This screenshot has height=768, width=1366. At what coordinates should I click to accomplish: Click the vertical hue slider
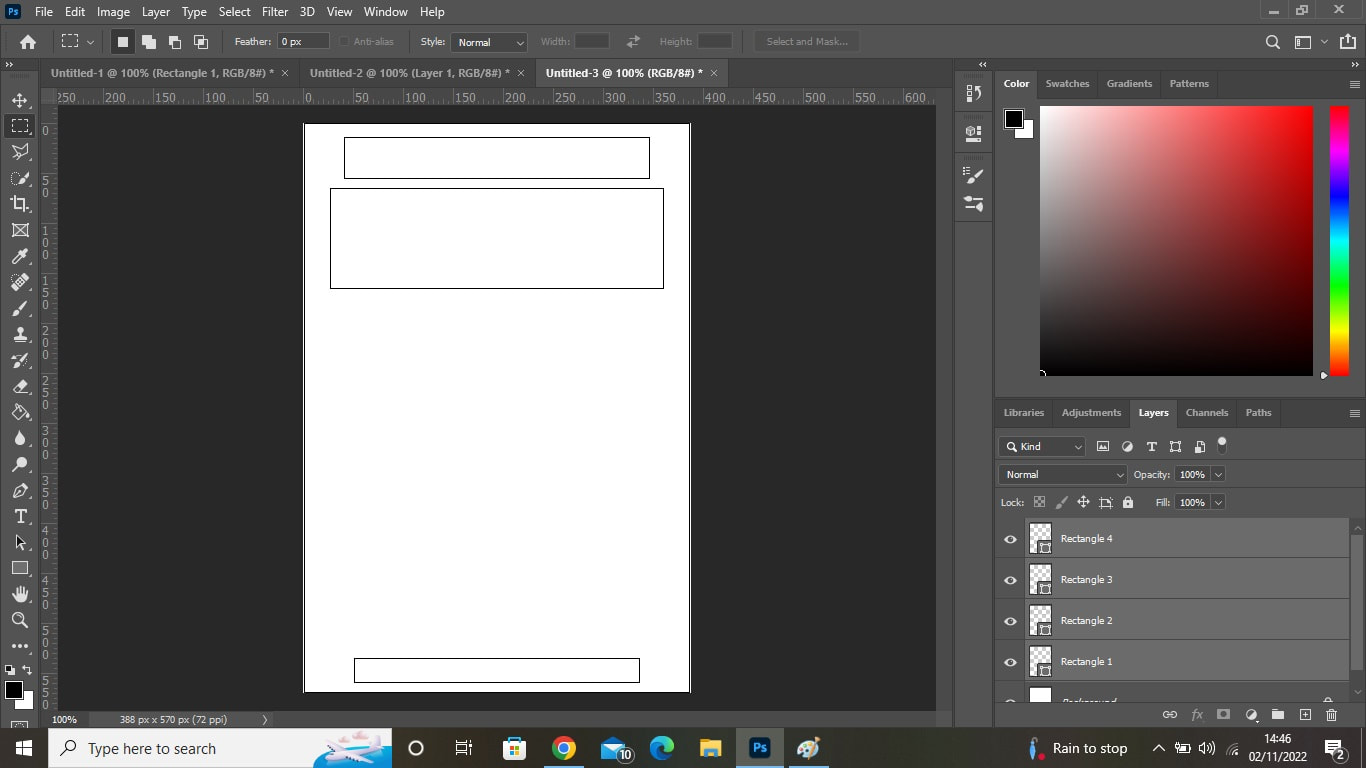pos(1339,241)
